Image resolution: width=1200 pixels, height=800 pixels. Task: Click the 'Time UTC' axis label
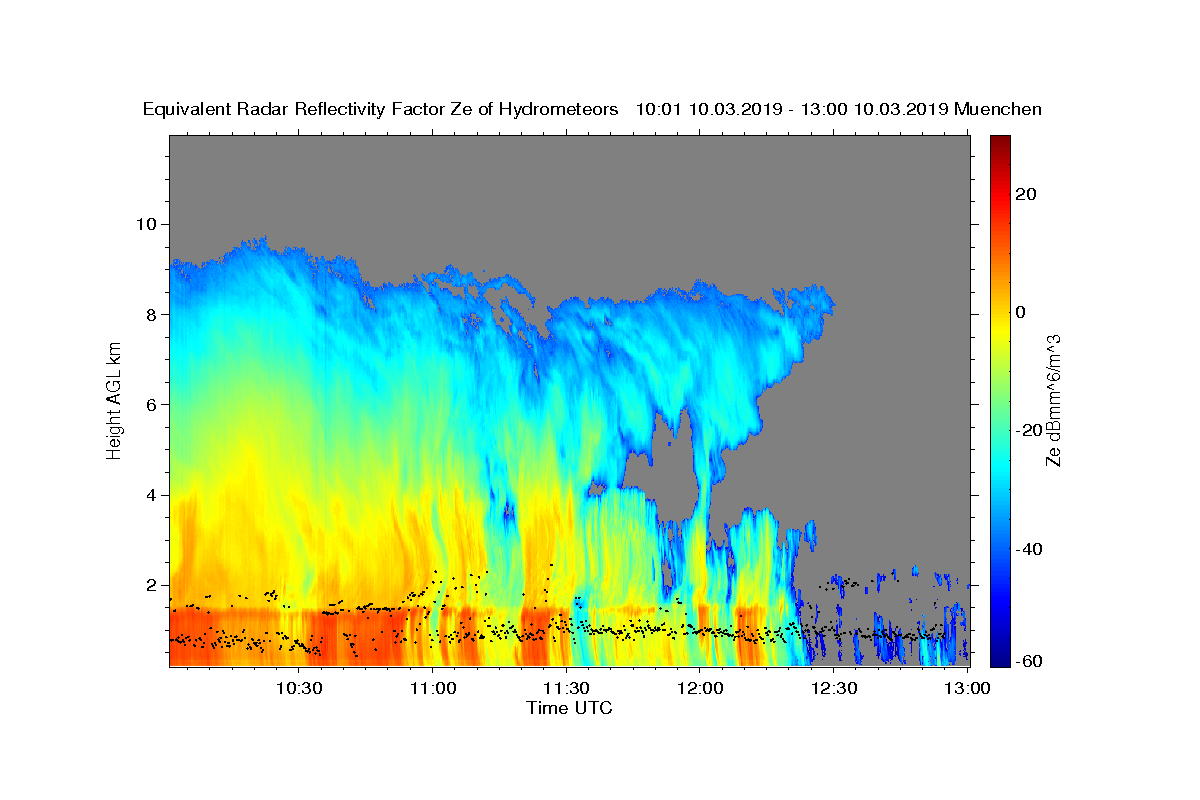click(x=569, y=708)
